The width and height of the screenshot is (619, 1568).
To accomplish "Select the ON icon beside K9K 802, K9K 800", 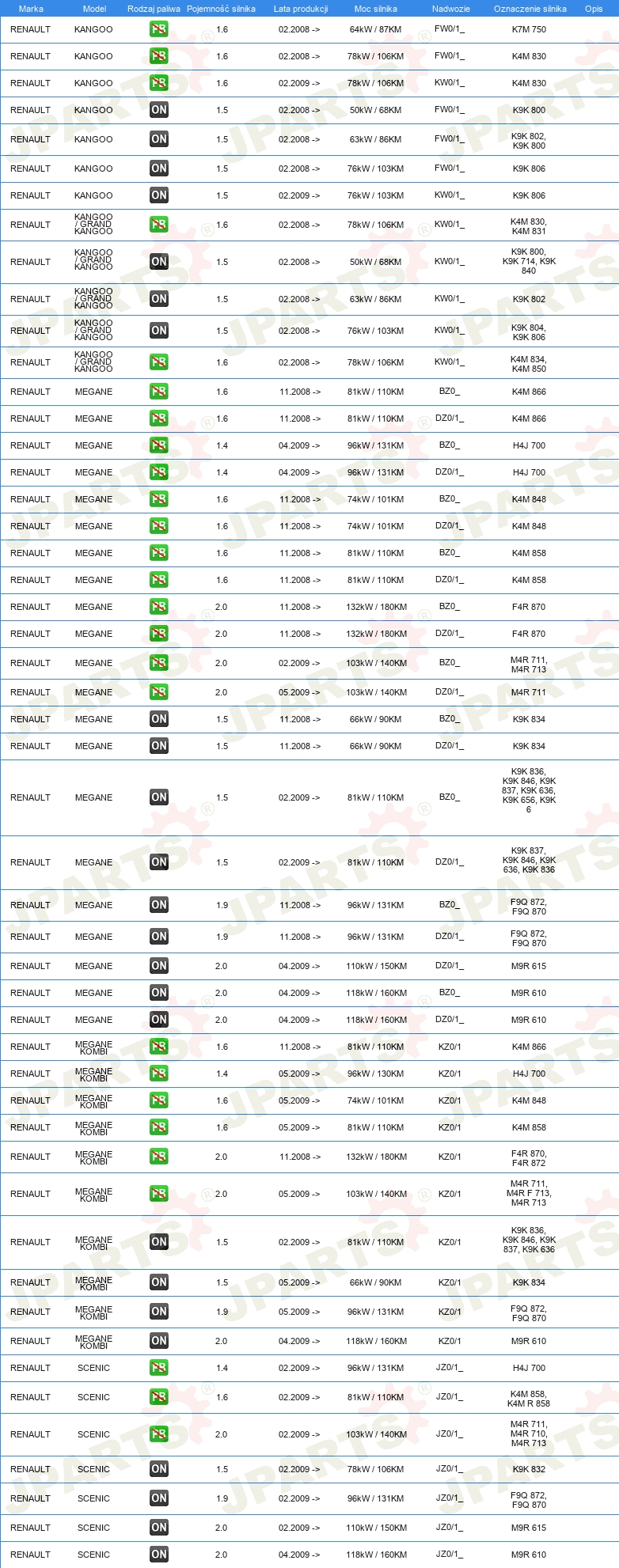I will pos(159,139).
